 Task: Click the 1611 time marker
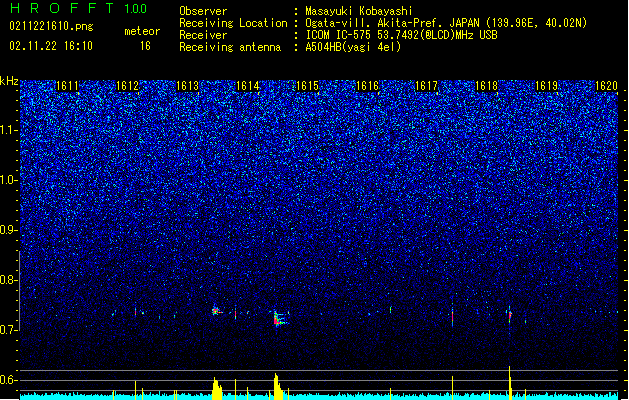pyautogui.click(x=67, y=86)
